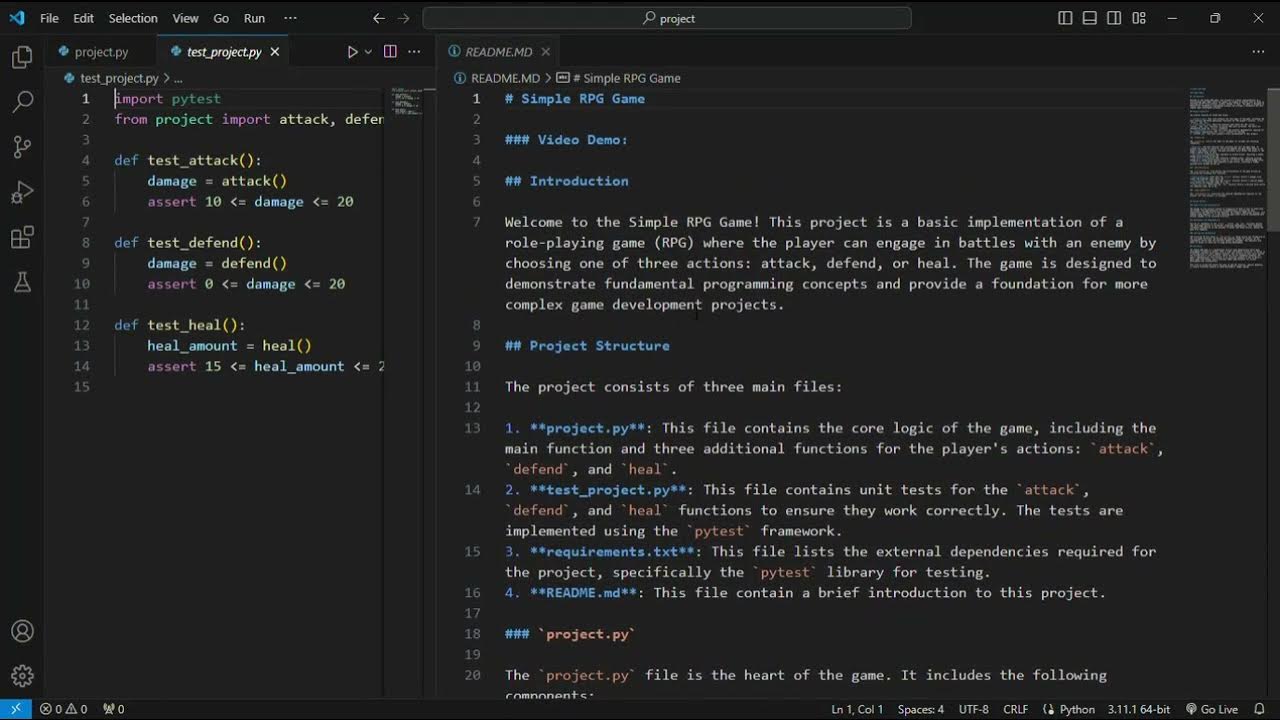1280x720 pixels.
Task: Open the Manage gear icon
Action: (22, 676)
